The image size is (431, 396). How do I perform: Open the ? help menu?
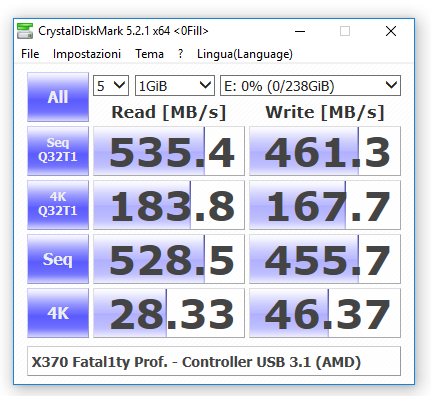point(180,54)
